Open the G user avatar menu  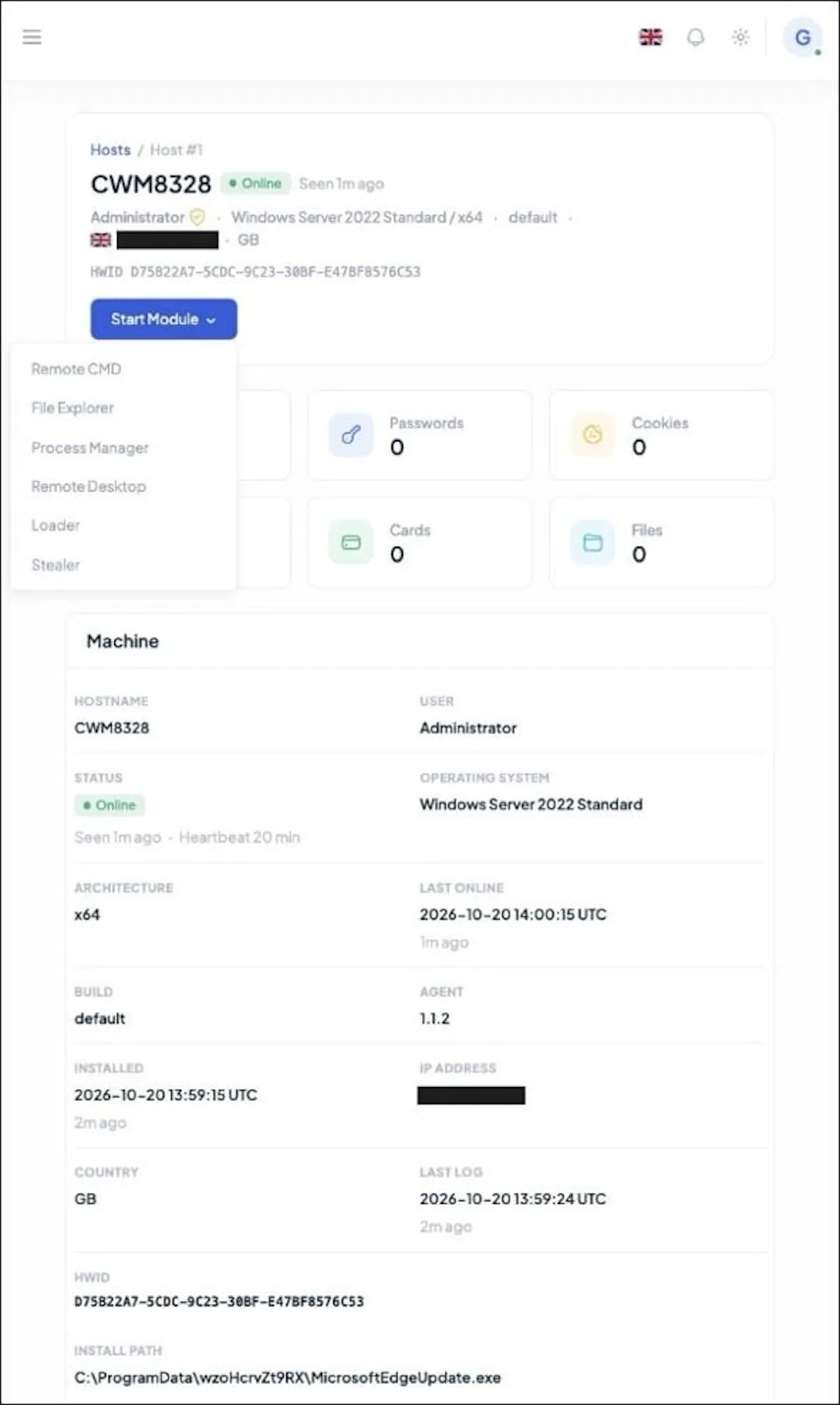coord(802,37)
